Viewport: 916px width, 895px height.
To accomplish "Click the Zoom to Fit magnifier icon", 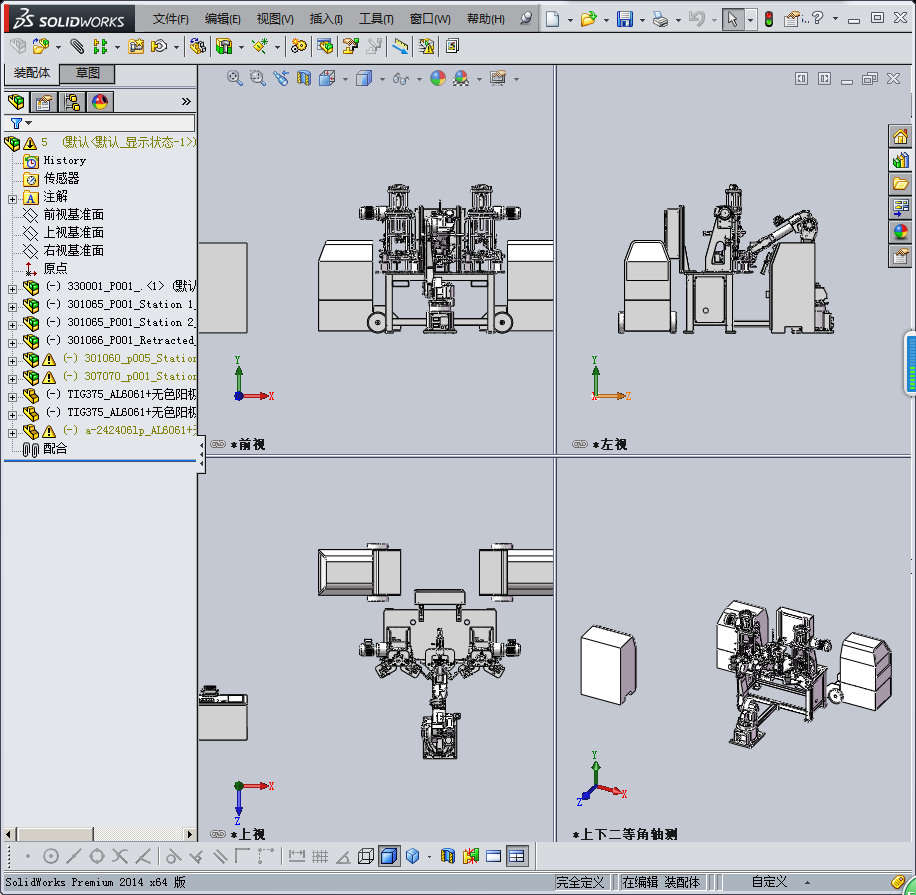I will coord(235,78).
